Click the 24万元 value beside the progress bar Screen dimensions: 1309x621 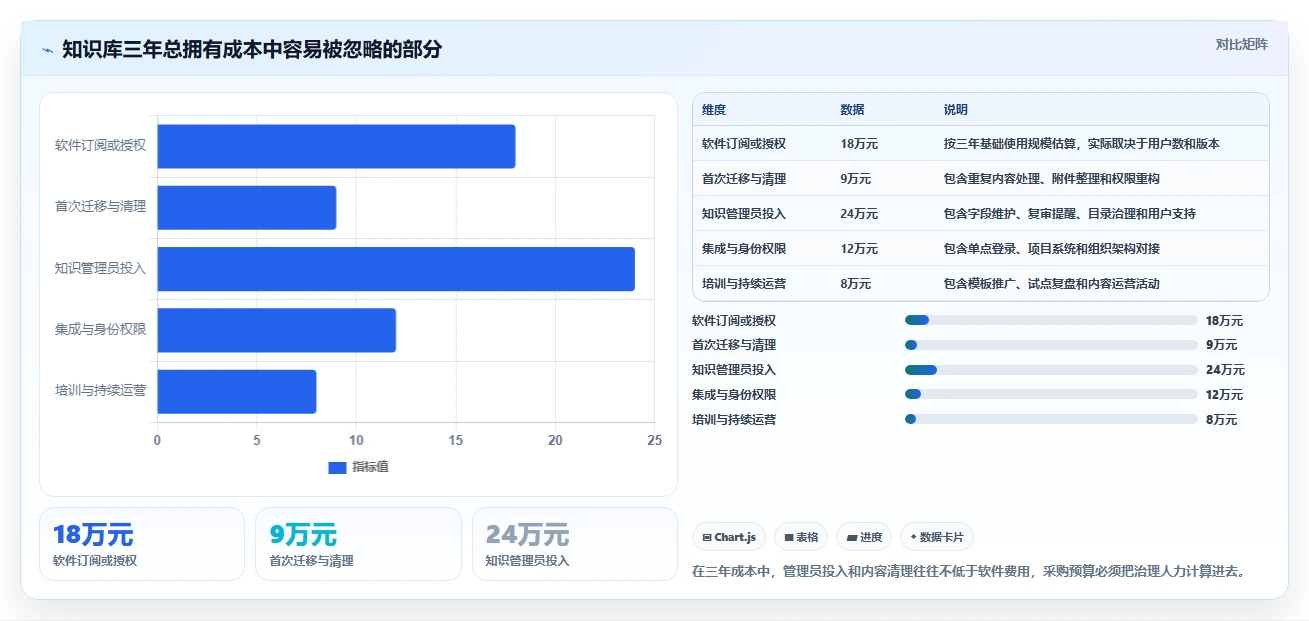[x=1225, y=370]
